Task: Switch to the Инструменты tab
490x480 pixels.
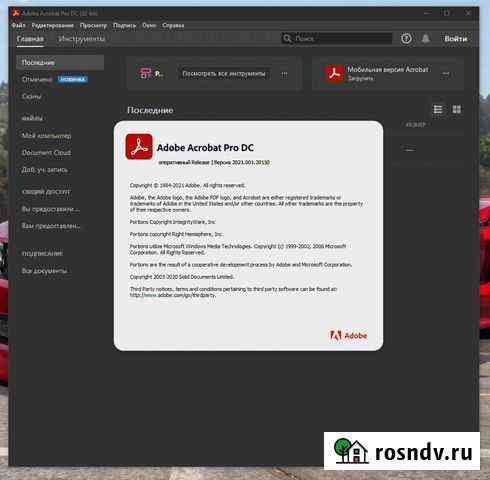Action: (82, 39)
